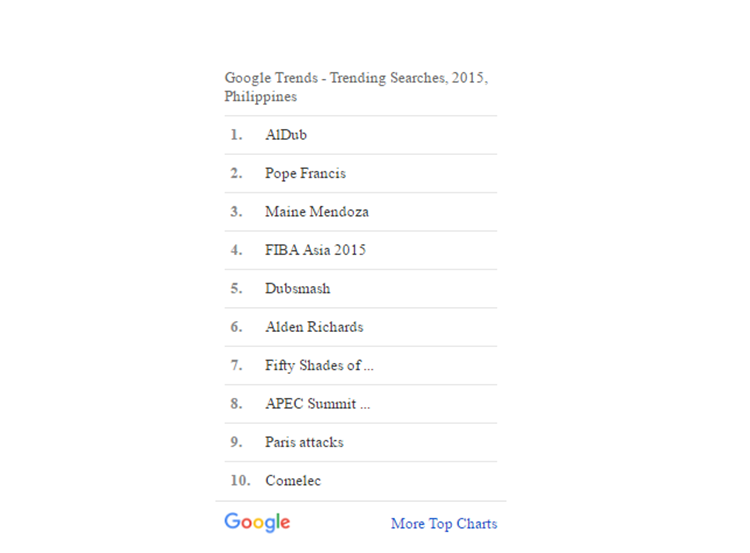This screenshot has height=553, width=750.
Task: Click rank number 9 beside Paris attacks
Action: pos(236,442)
